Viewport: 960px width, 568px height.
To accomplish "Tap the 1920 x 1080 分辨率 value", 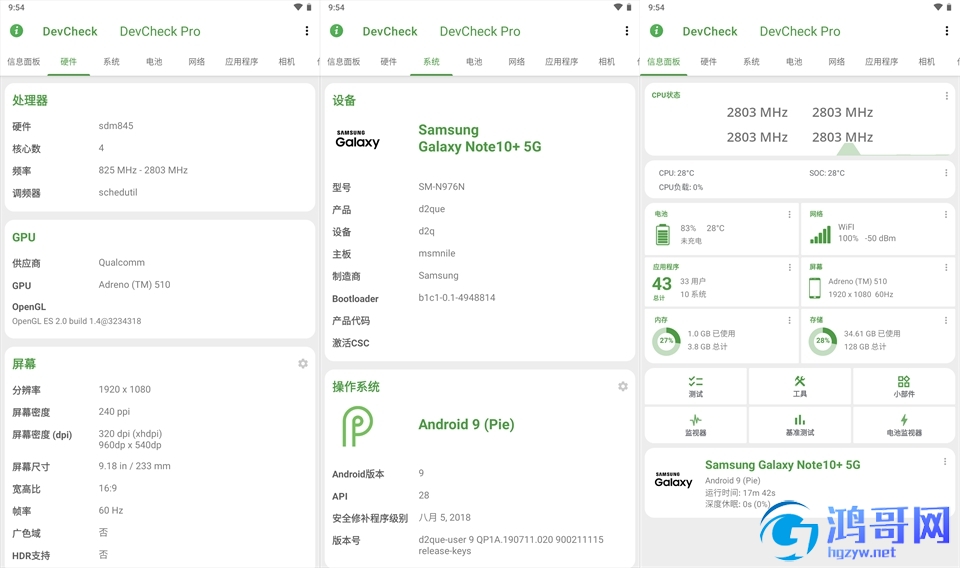I will (124, 389).
